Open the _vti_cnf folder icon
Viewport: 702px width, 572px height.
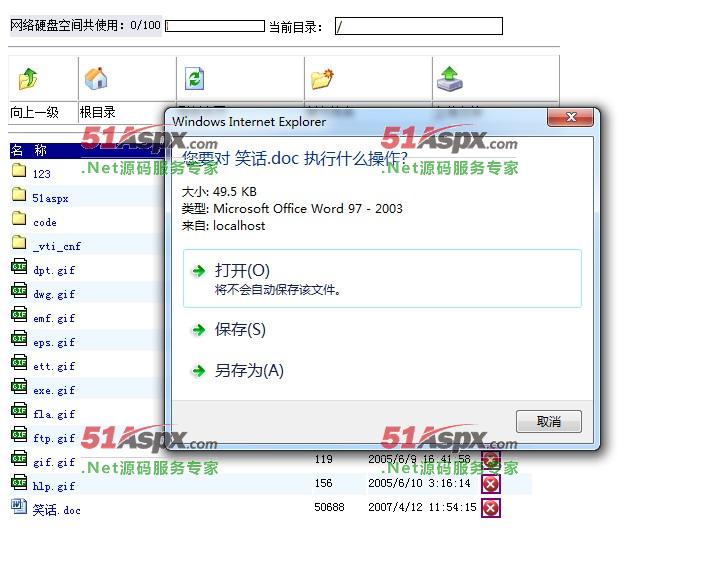(x=19, y=242)
